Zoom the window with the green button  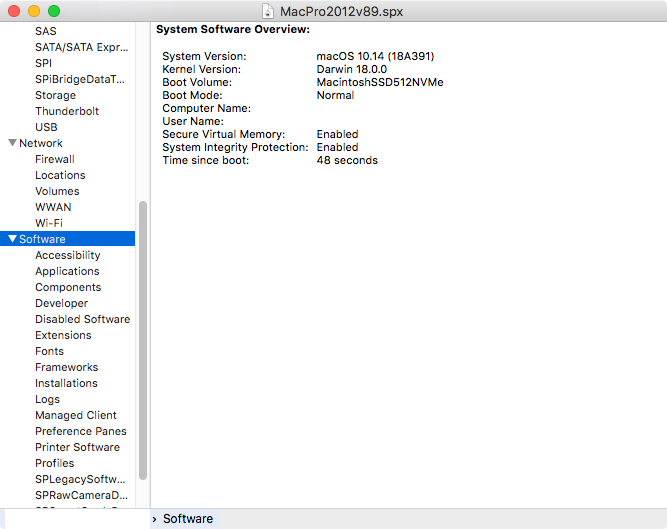[54, 11]
